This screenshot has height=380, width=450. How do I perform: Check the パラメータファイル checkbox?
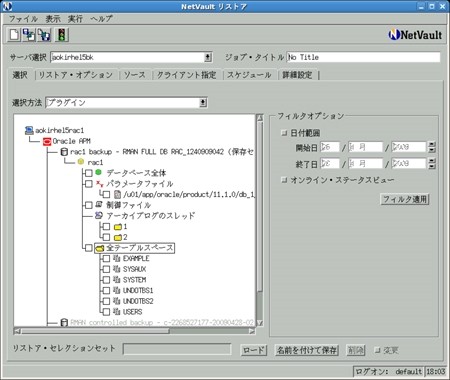pyautogui.click(x=88, y=184)
